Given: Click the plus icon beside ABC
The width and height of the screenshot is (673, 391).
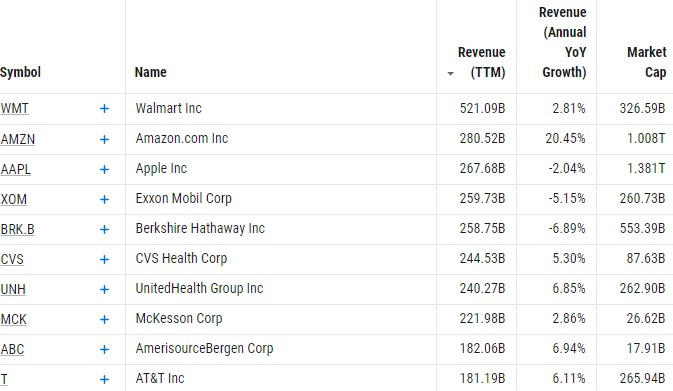Looking at the screenshot, I should 104,350.
